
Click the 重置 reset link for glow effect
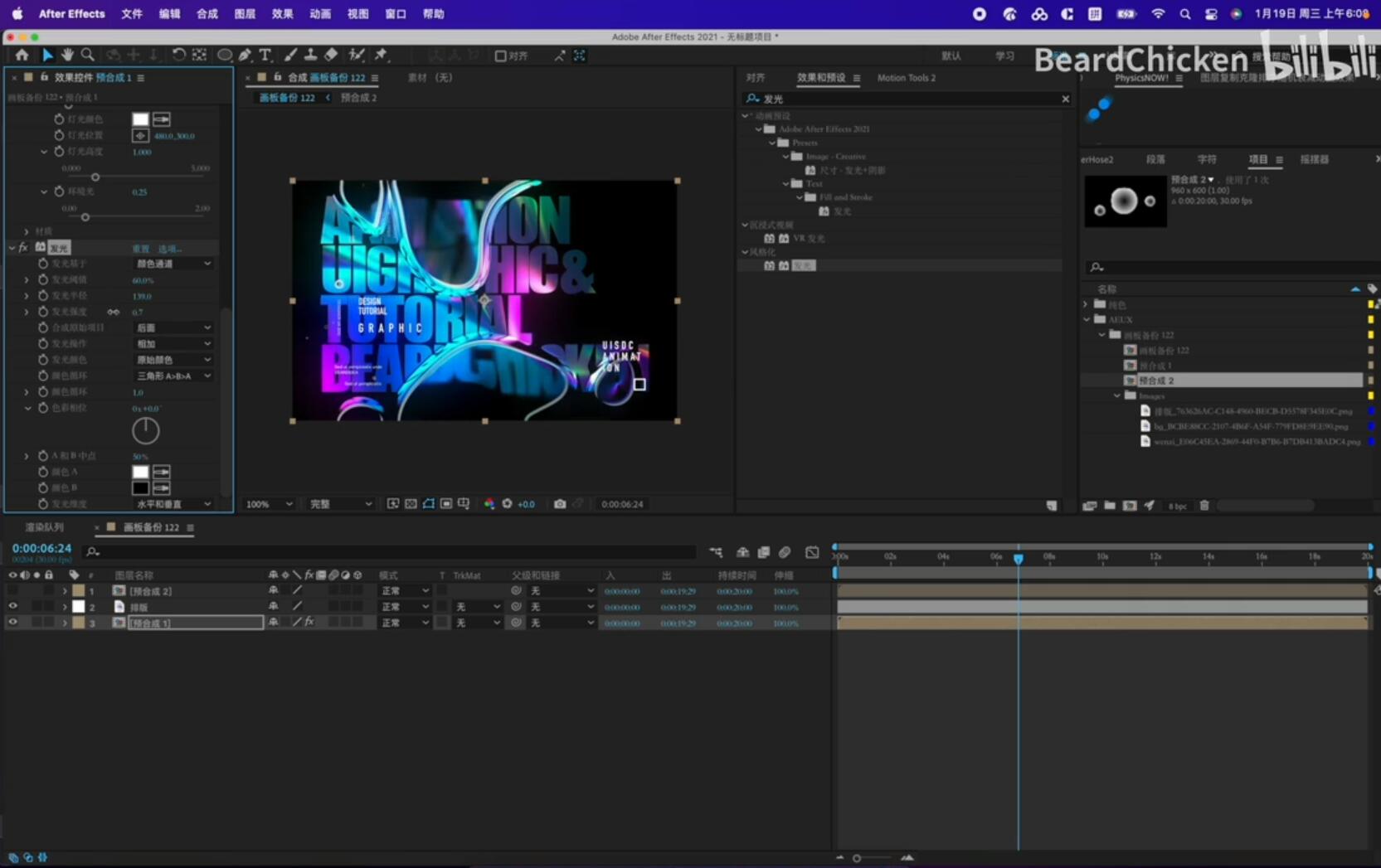140,249
